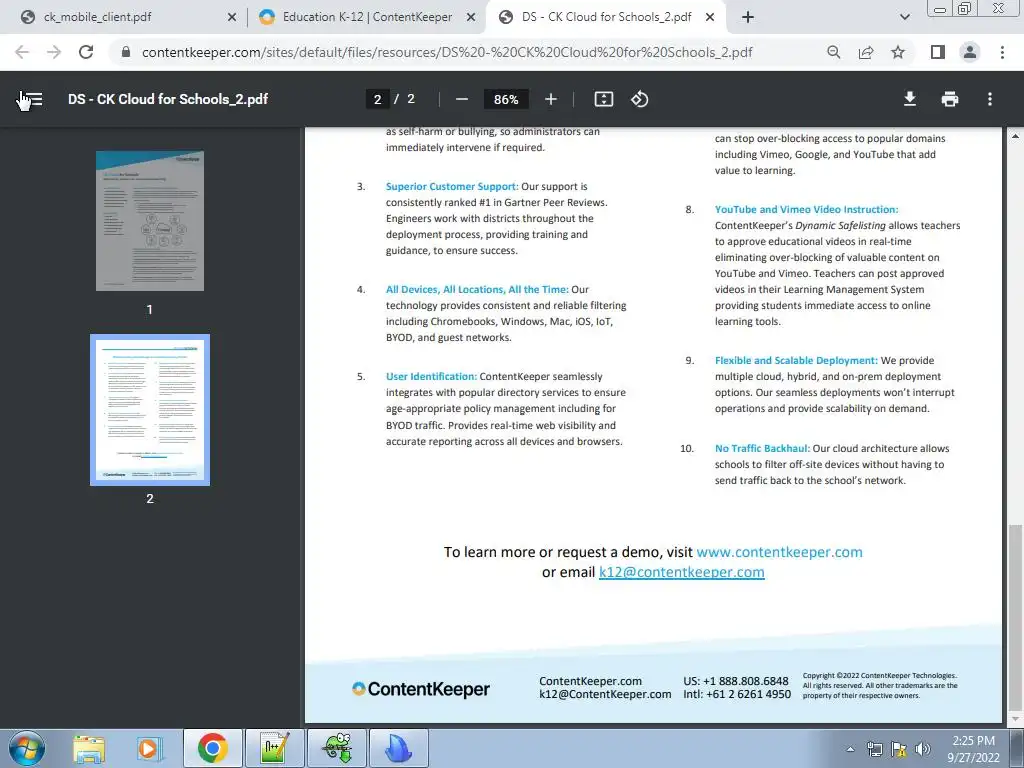Bookmark this page with the star icon

pyautogui.click(x=898, y=52)
